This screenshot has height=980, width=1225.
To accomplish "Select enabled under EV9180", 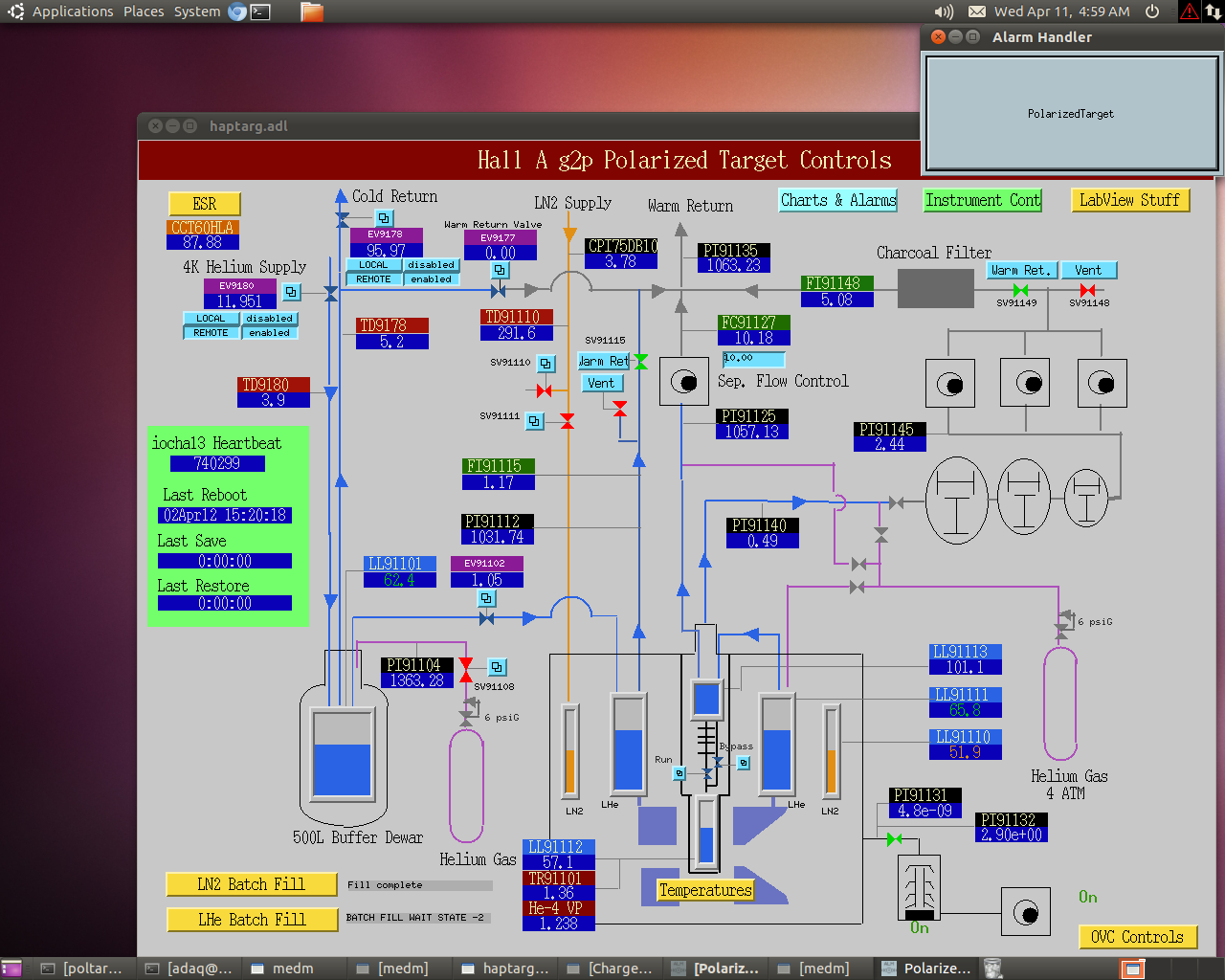I will pos(270,333).
